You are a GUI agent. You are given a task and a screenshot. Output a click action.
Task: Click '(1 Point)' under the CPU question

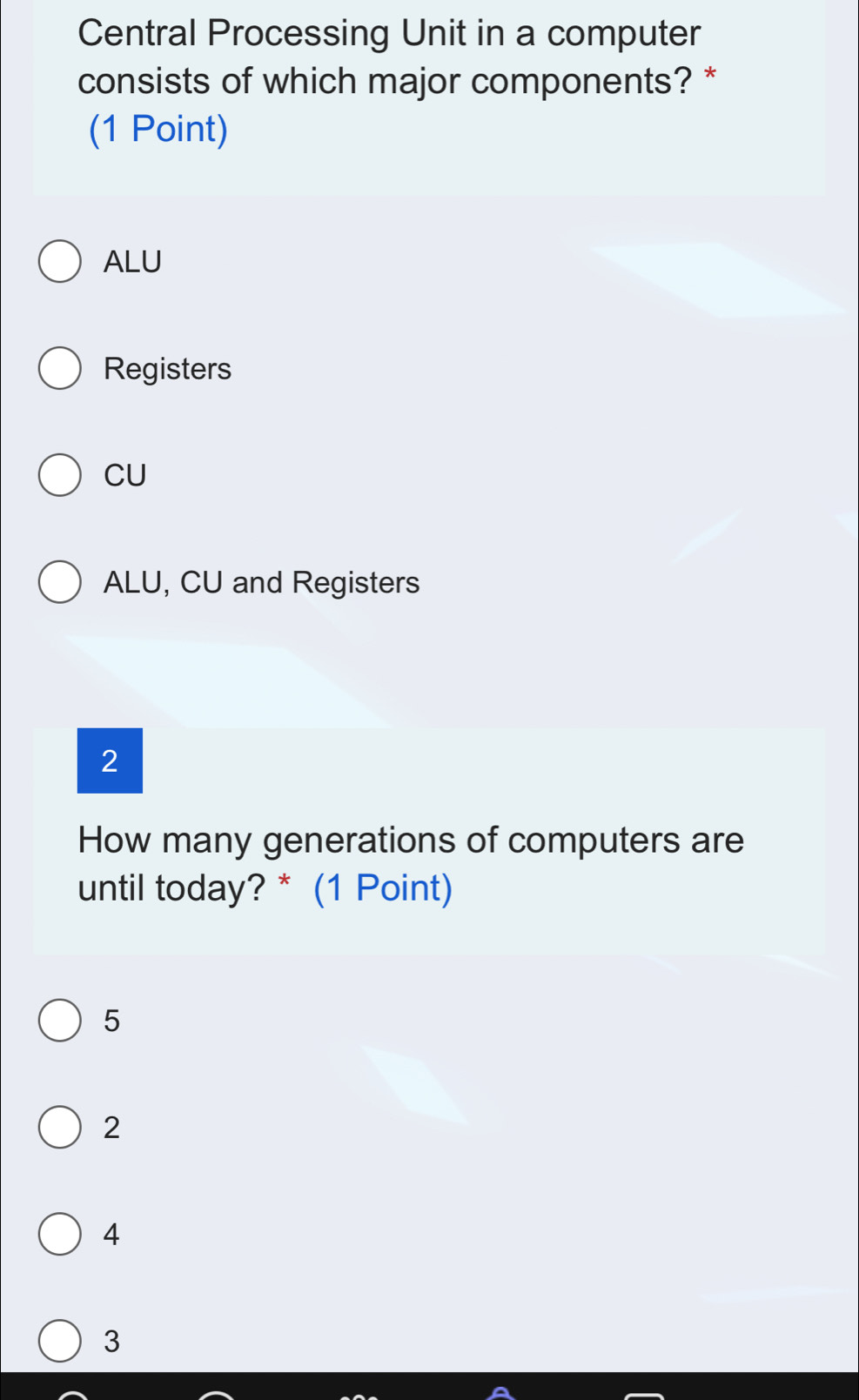coord(158,130)
